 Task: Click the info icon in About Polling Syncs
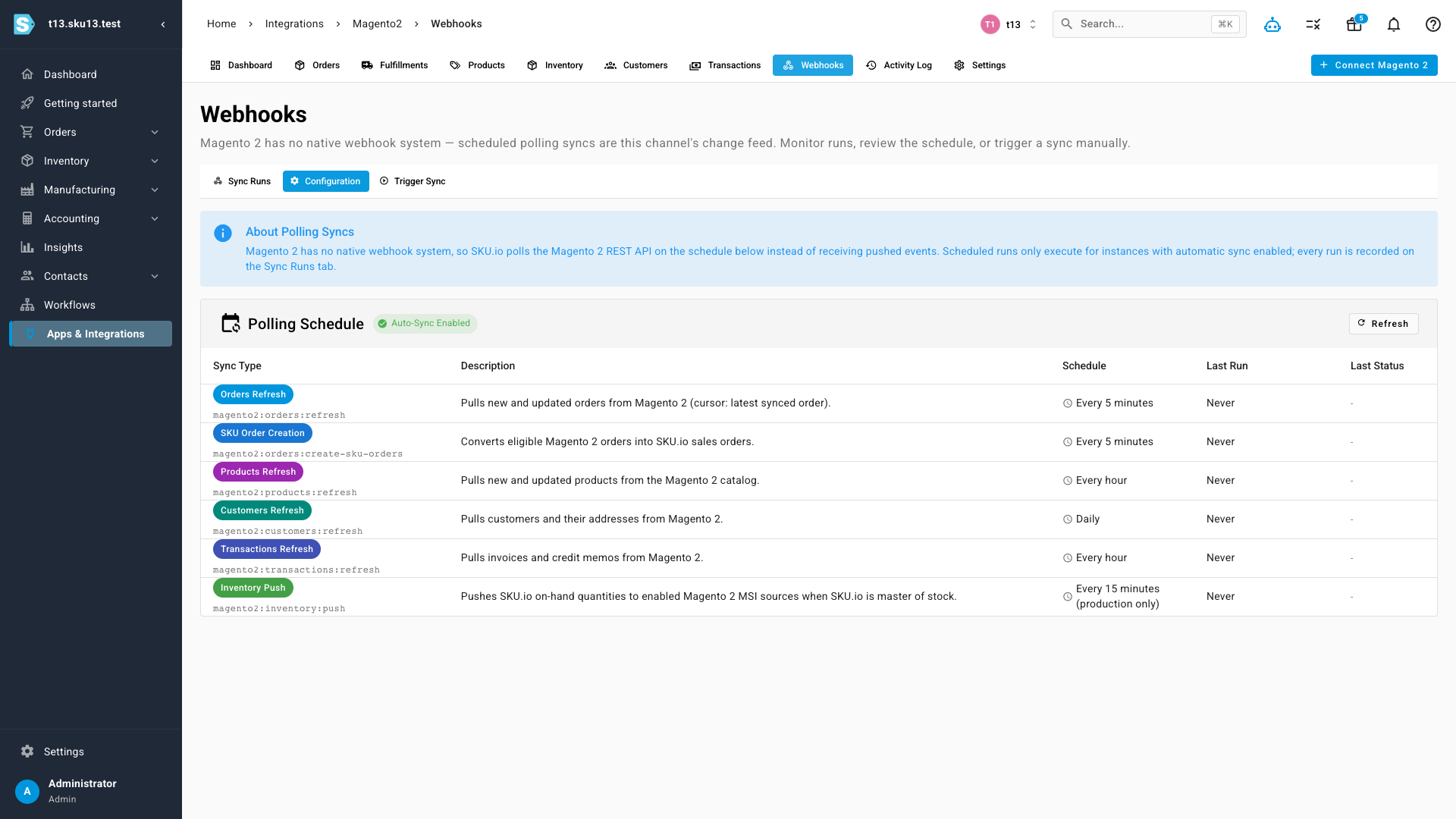click(x=223, y=234)
